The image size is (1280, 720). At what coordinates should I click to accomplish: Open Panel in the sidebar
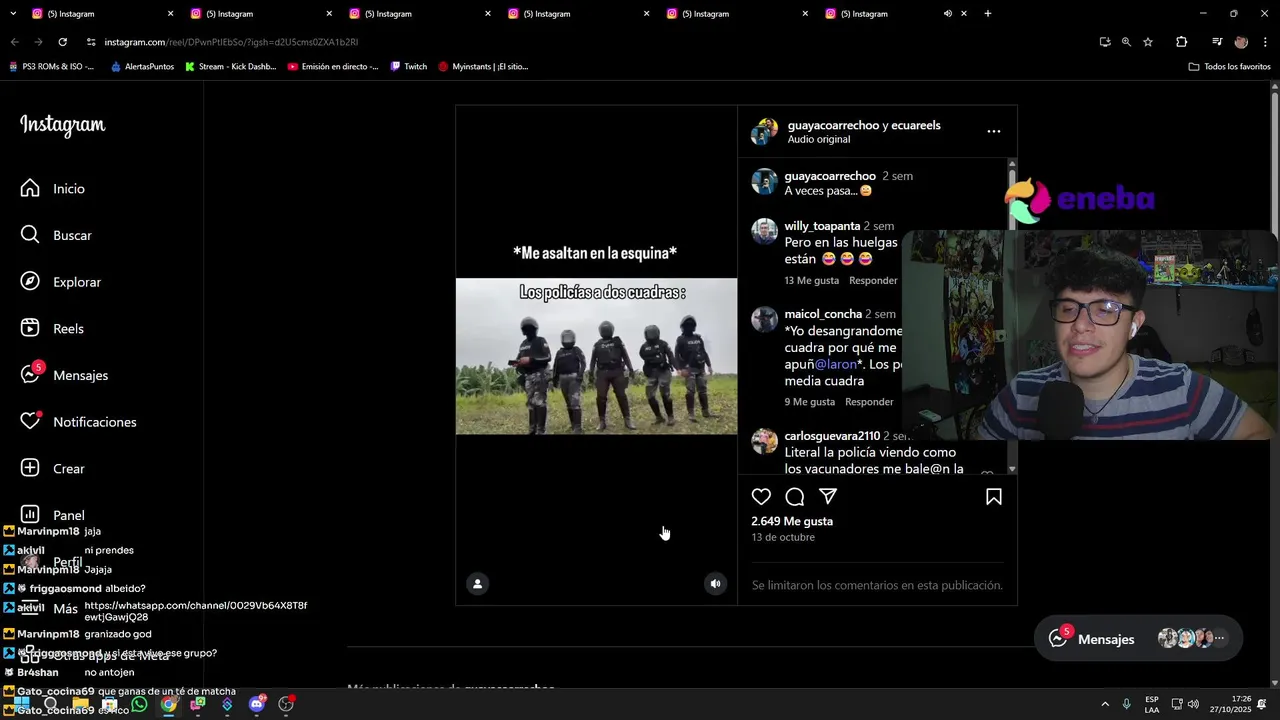point(52,515)
